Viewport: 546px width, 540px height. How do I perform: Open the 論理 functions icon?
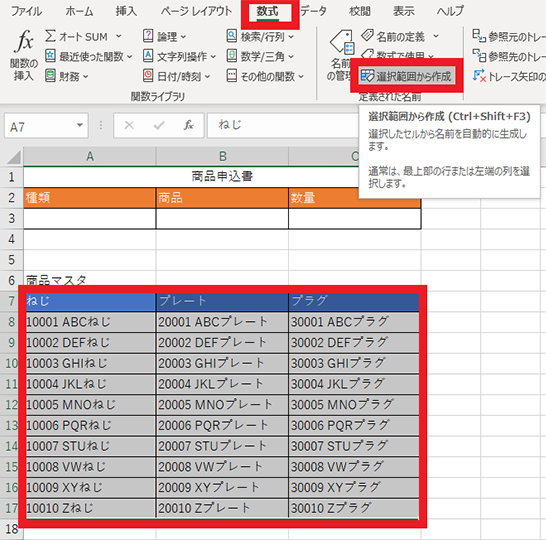click(x=148, y=36)
